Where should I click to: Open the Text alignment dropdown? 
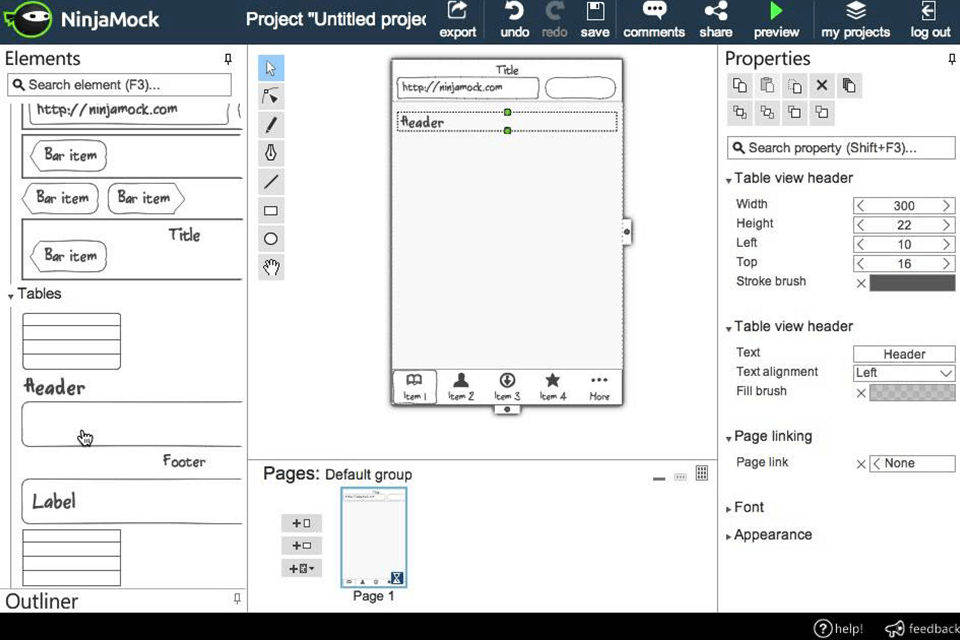tap(904, 373)
